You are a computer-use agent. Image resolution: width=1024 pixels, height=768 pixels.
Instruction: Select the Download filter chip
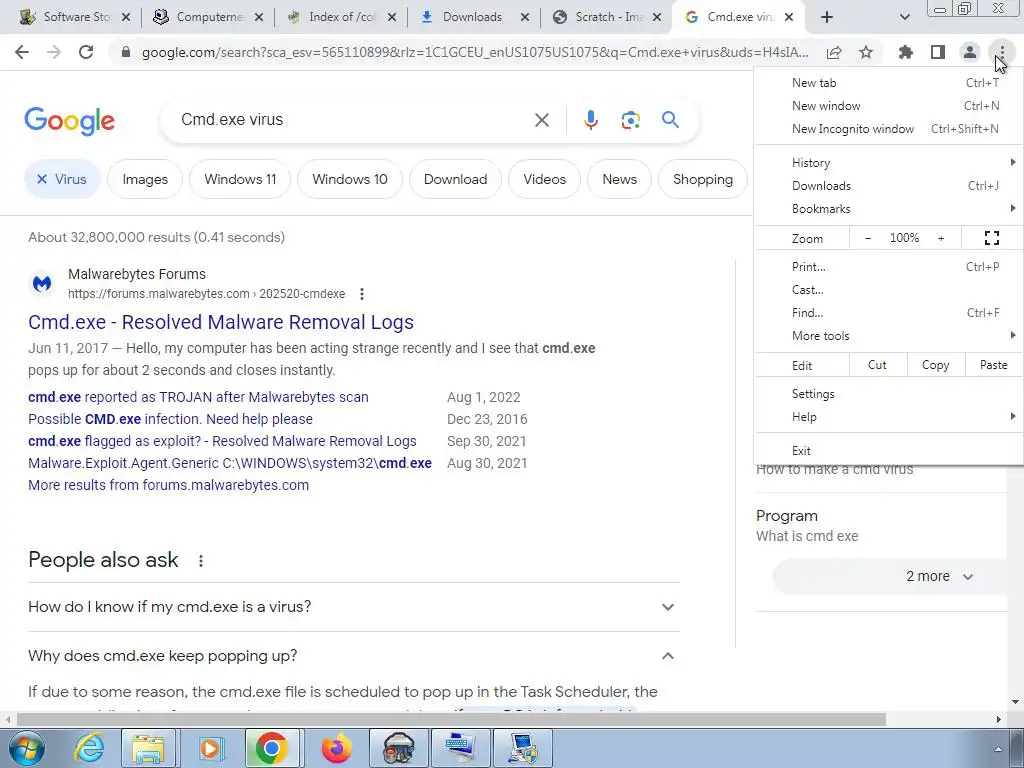455,179
